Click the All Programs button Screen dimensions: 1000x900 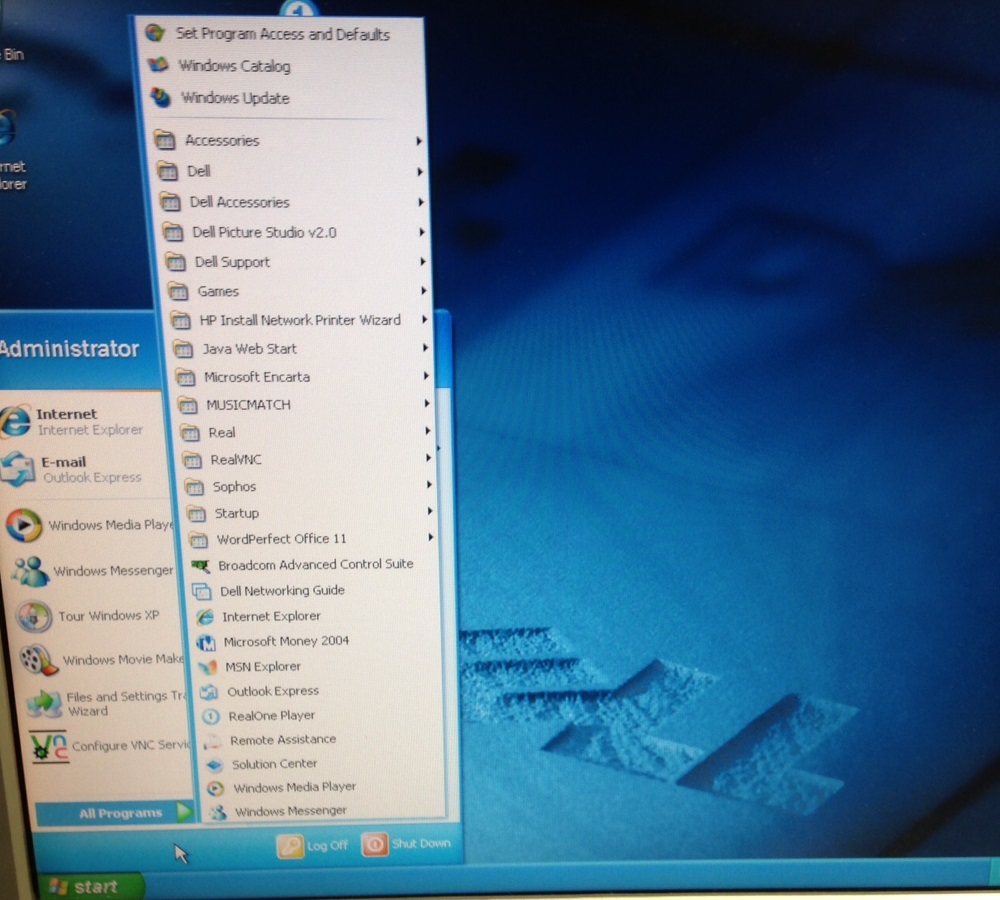[120, 813]
